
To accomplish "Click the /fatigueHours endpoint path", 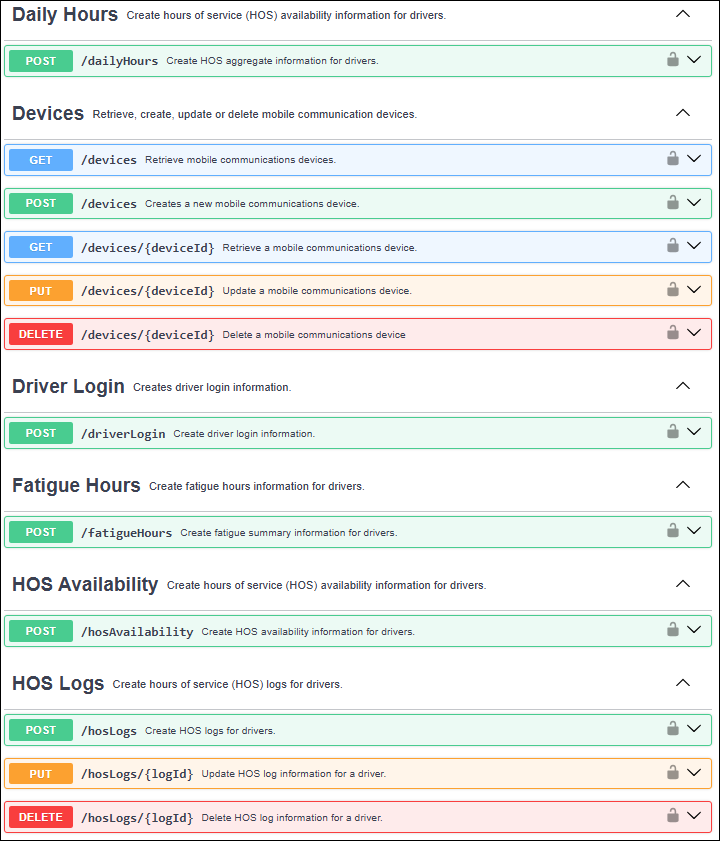I will (126, 533).
